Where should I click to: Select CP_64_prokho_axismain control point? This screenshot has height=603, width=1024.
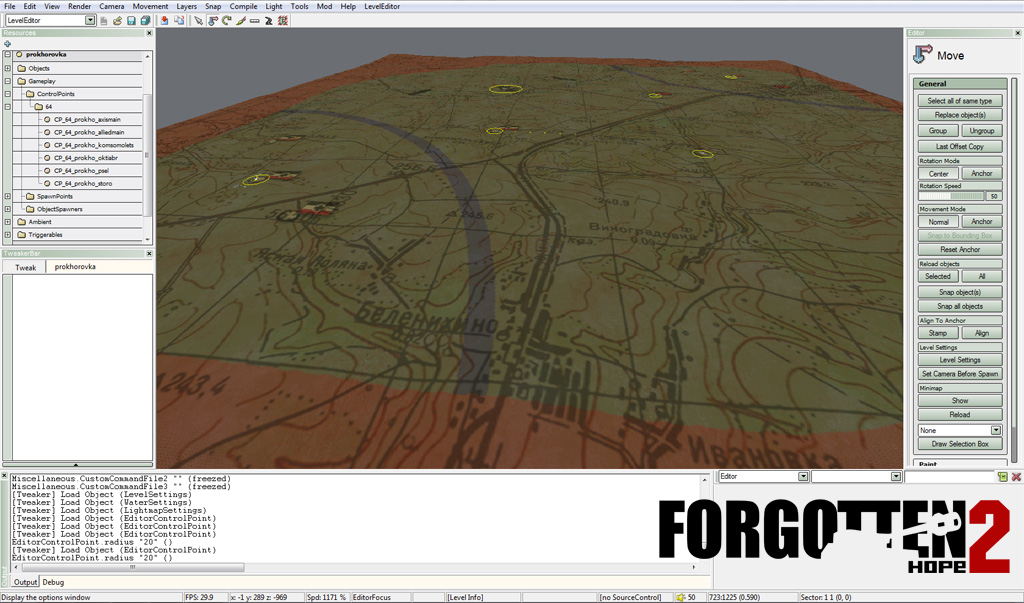(87, 120)
